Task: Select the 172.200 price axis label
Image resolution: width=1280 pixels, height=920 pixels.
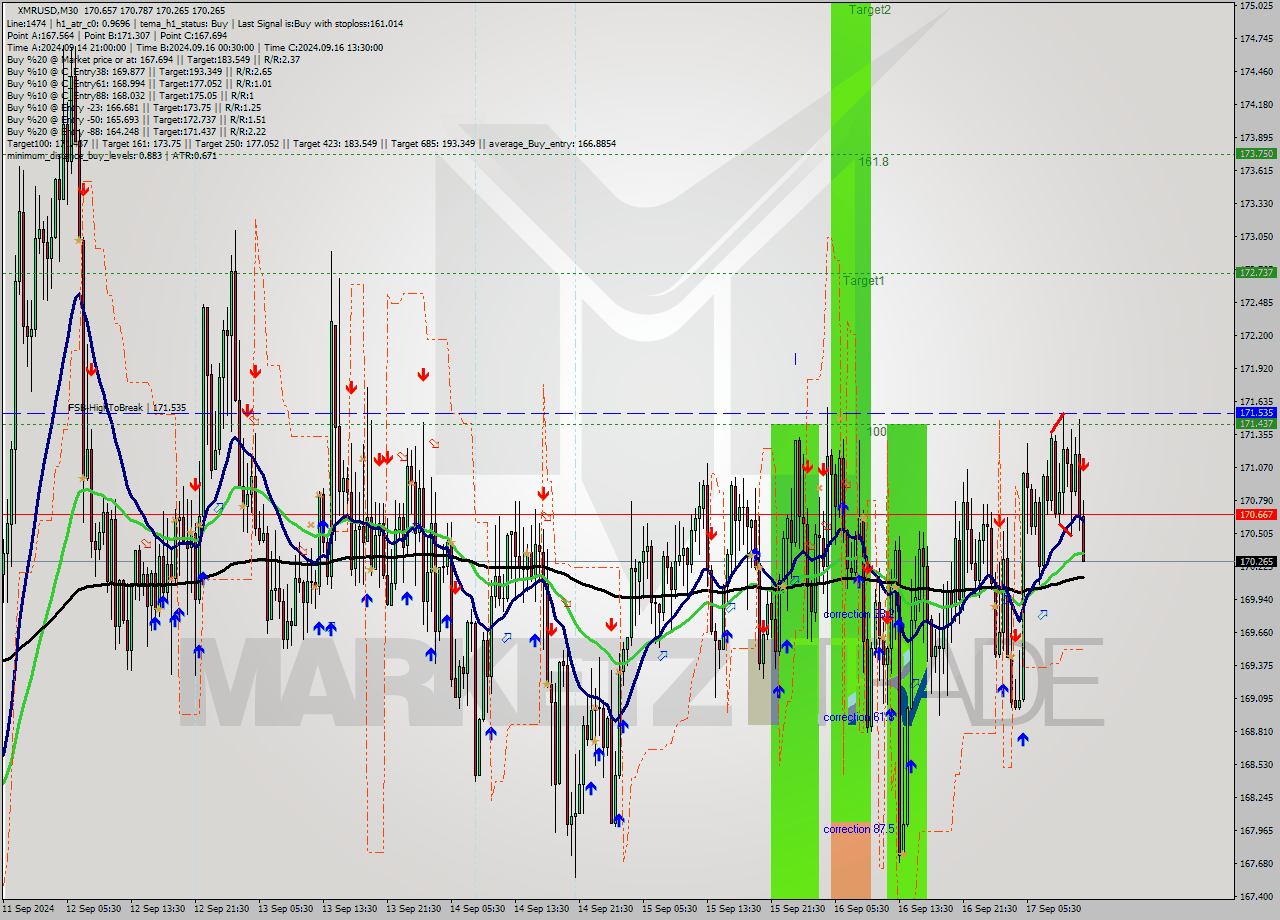Action: click(x=1255, y=335)
